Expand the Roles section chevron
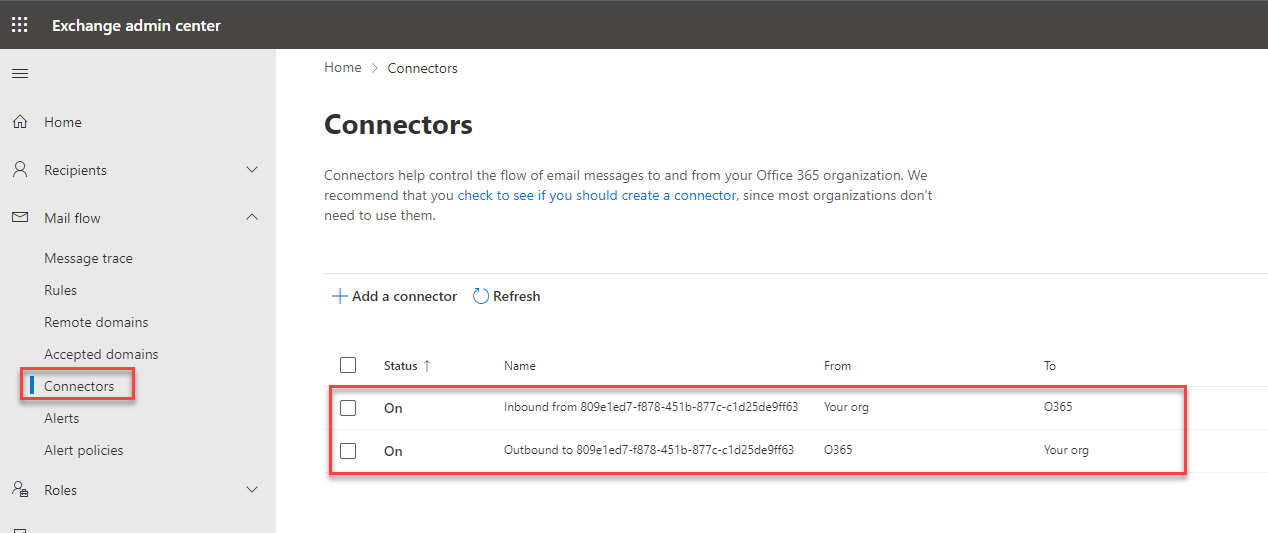The width and height of the screenshot is (1268, 533). pos(252,490)
